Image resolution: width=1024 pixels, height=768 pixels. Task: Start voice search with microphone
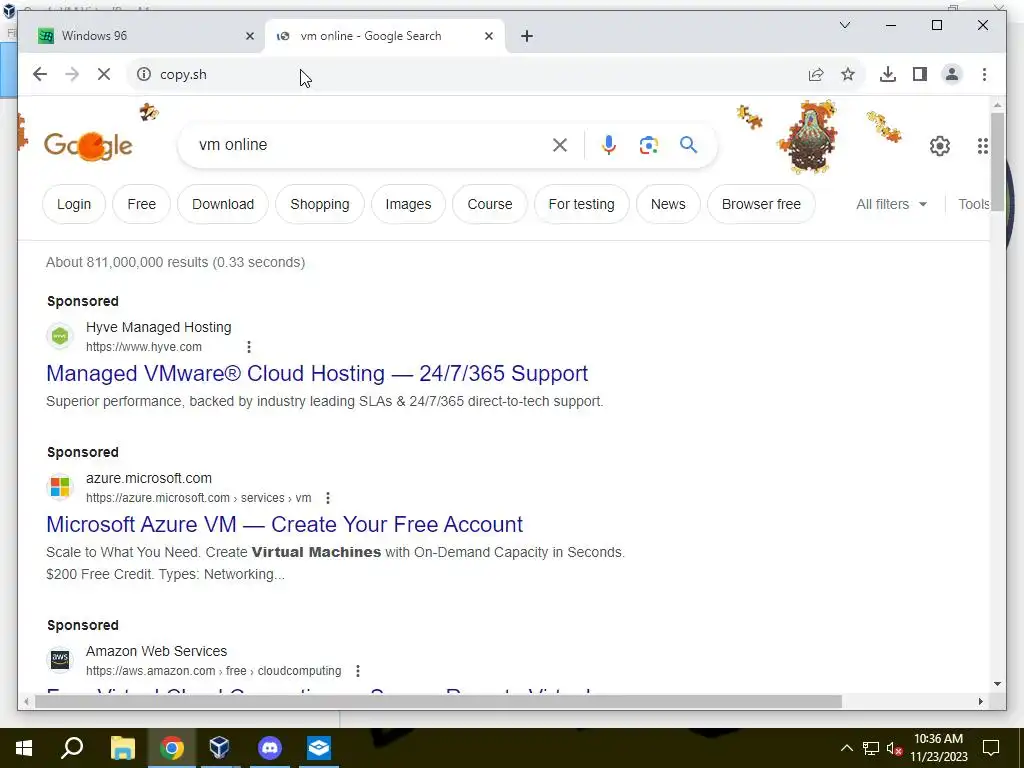(x=609, y=145)
